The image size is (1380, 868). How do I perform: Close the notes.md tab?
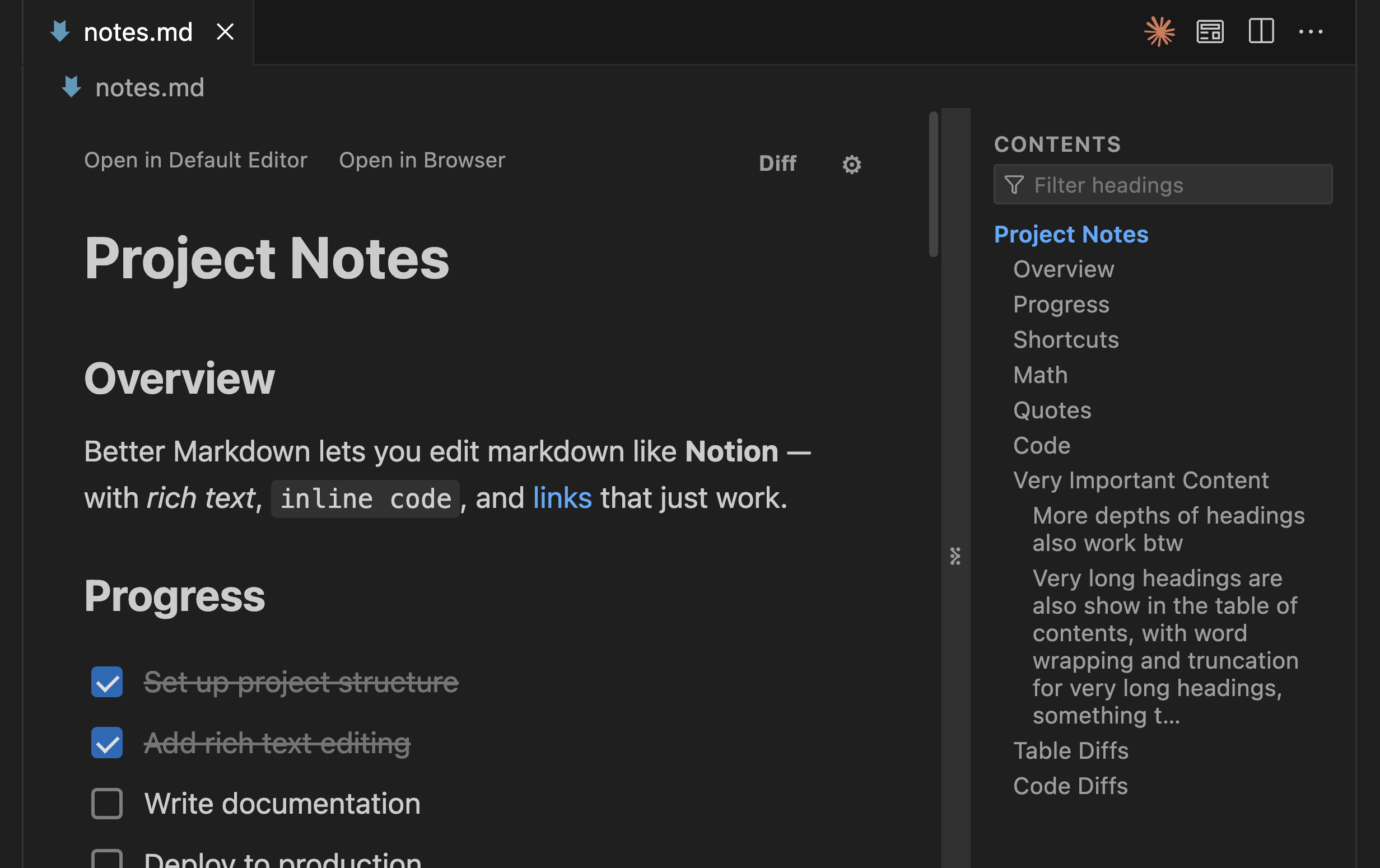(225, 31)
